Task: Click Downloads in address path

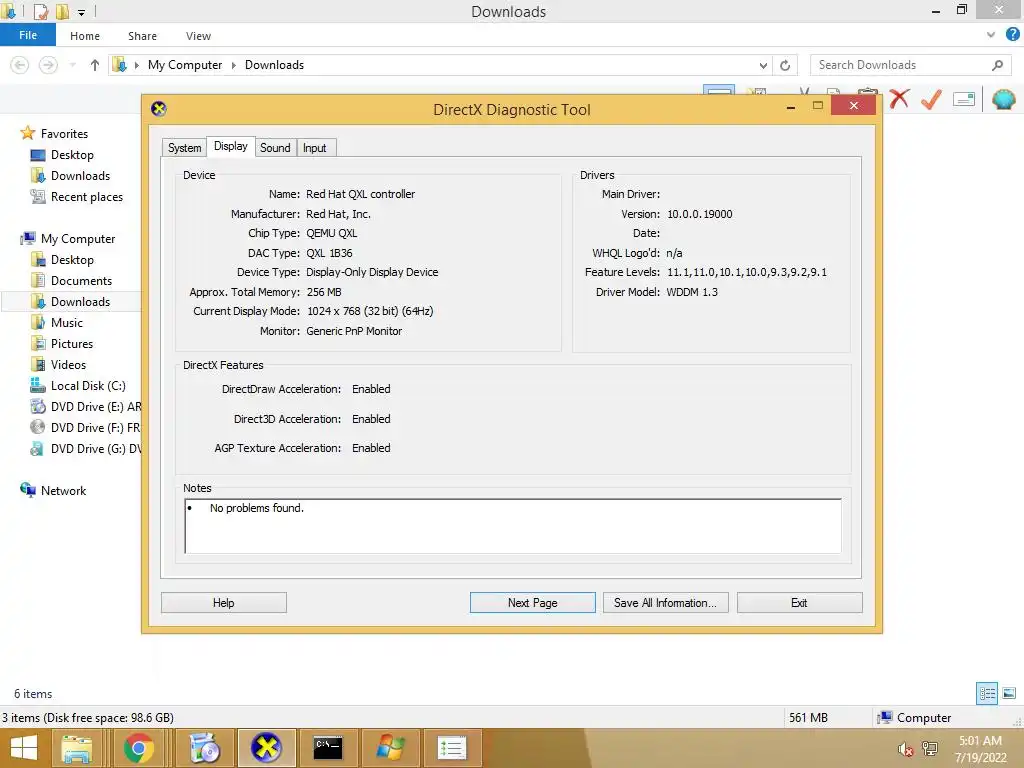Action: pyautogui.click(x=274, y=65)
